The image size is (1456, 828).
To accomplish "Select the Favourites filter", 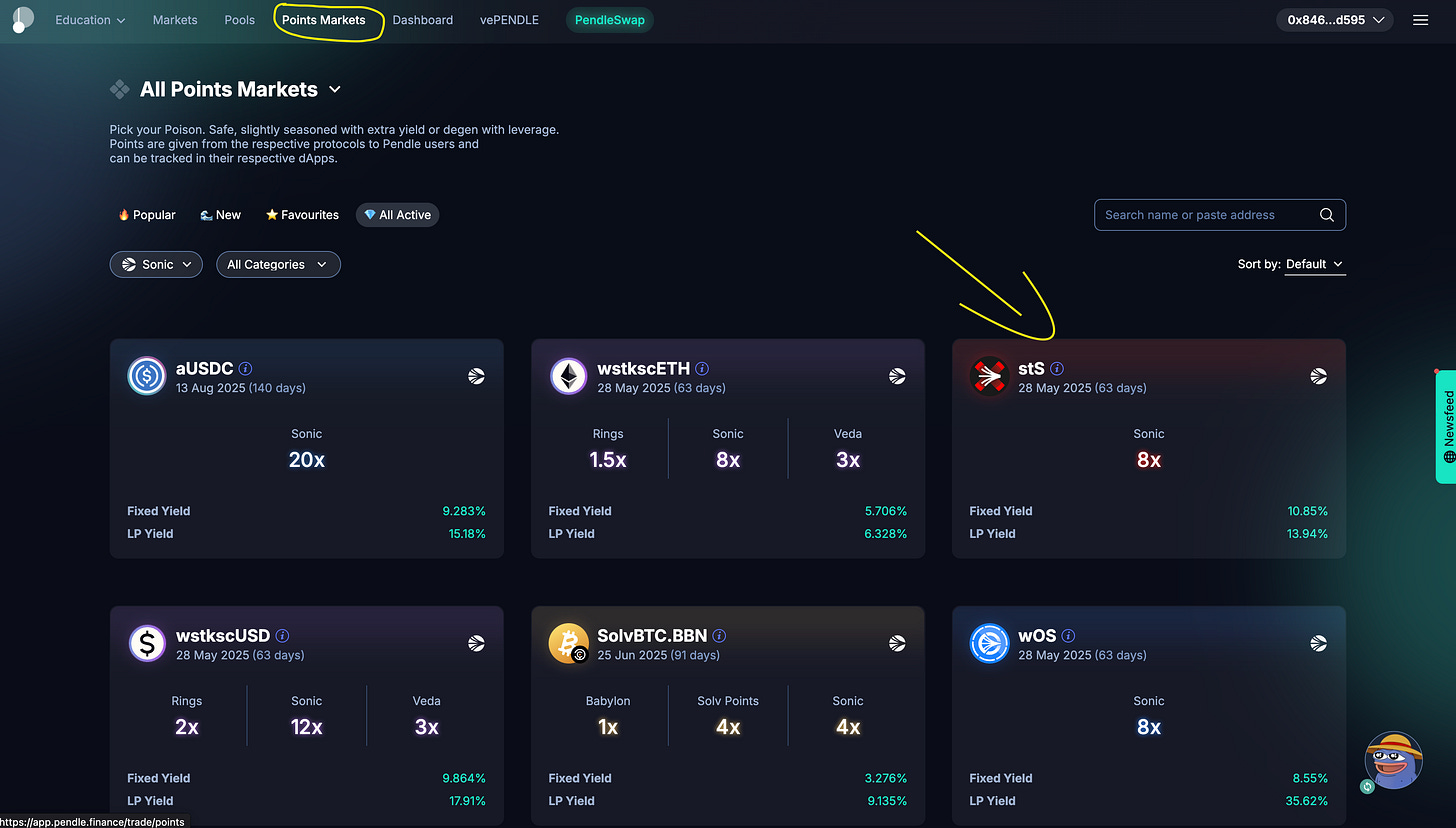I will [x=302, y=215].
